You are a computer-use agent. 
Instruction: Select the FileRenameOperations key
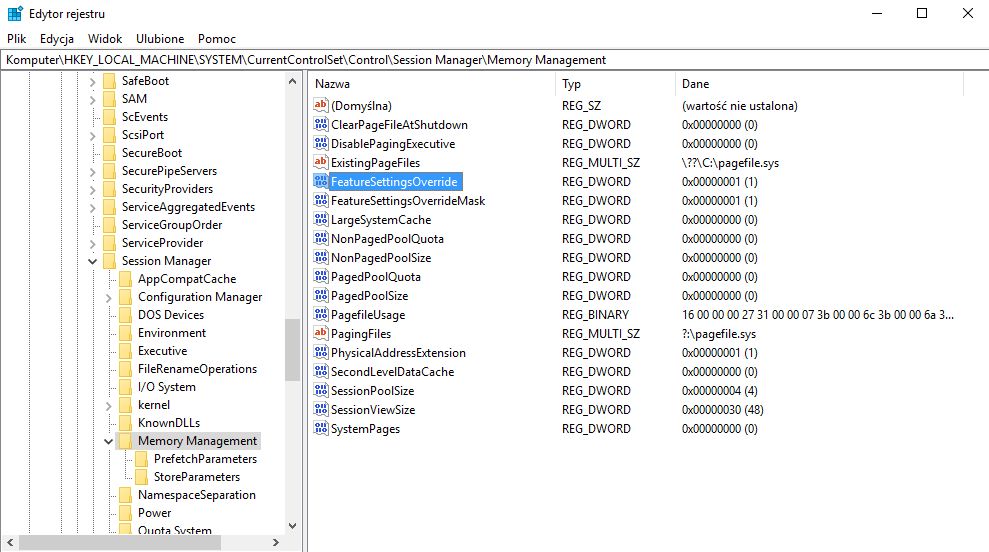(x=197, y=369)
